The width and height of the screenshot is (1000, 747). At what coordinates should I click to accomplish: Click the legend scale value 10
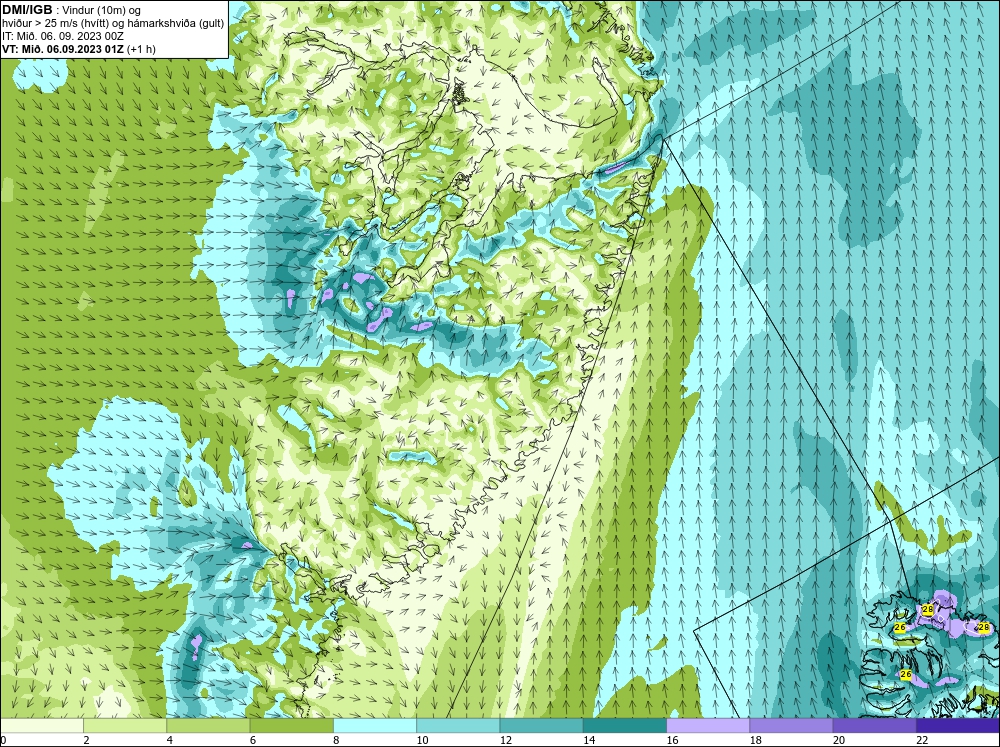[x=422, y=740]
